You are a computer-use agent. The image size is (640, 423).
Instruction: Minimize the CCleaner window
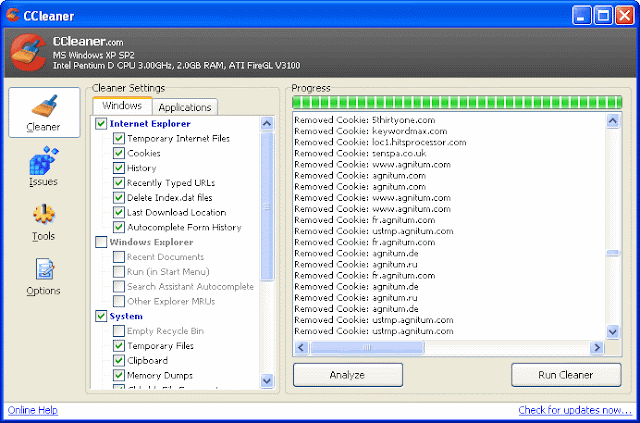click(582, 16)
